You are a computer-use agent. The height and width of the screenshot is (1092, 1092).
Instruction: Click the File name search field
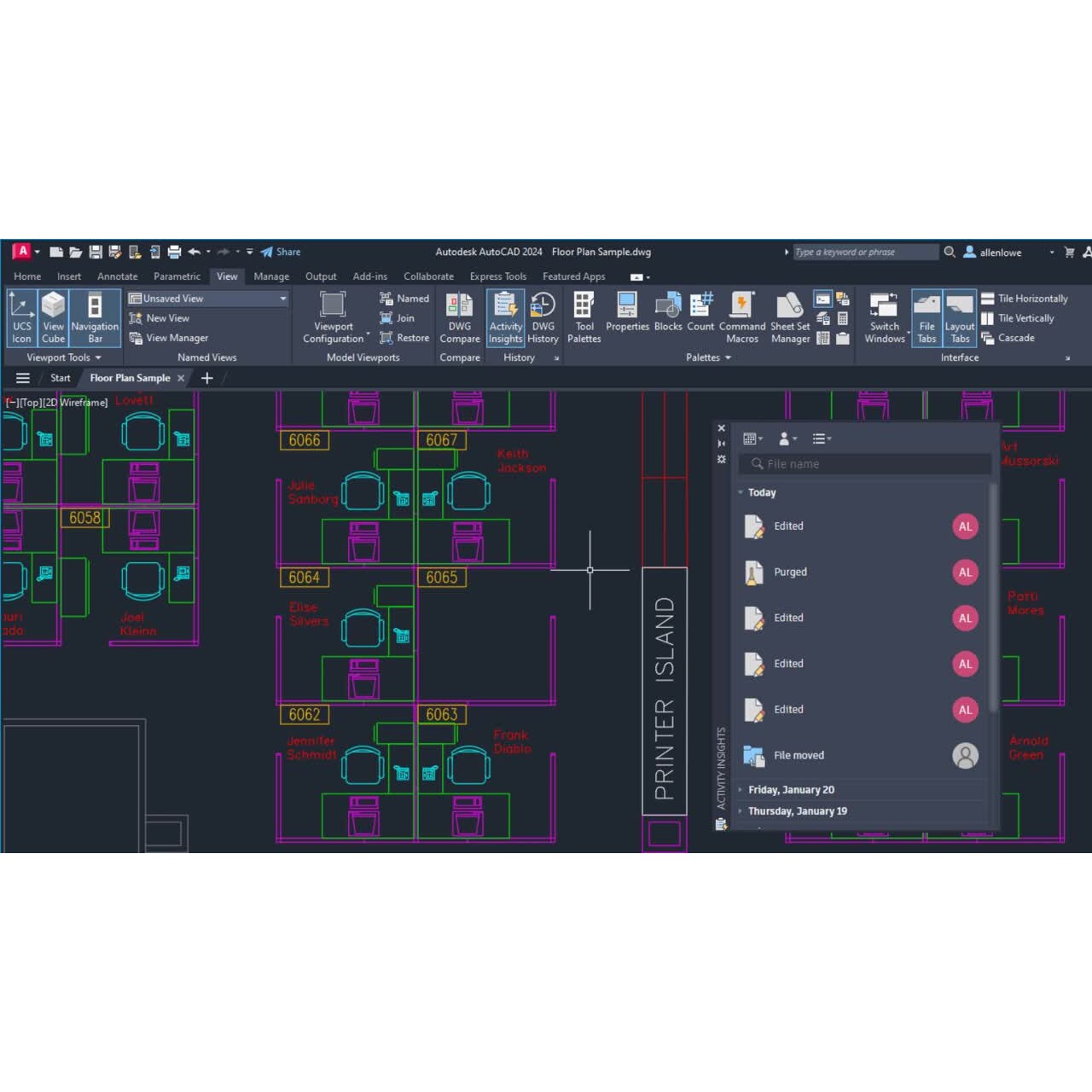tap(864, 463)
